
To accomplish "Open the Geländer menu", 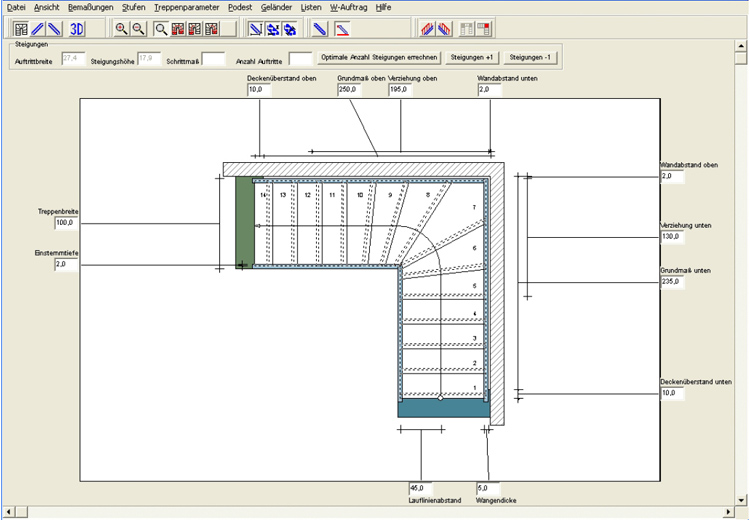I will (x=276, y=7).
